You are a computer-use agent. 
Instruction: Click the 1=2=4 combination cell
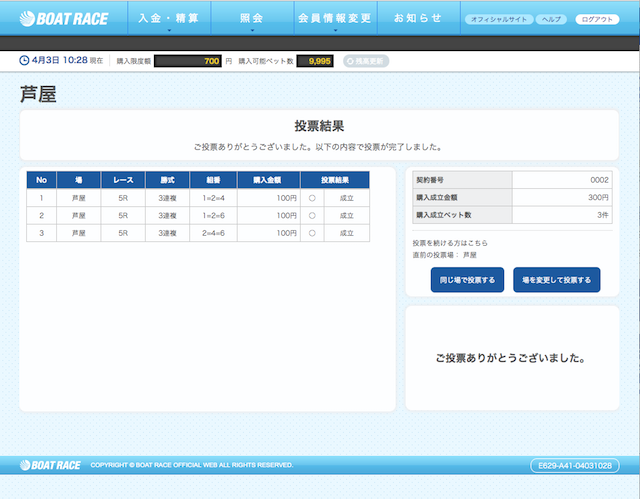point(212,198)
